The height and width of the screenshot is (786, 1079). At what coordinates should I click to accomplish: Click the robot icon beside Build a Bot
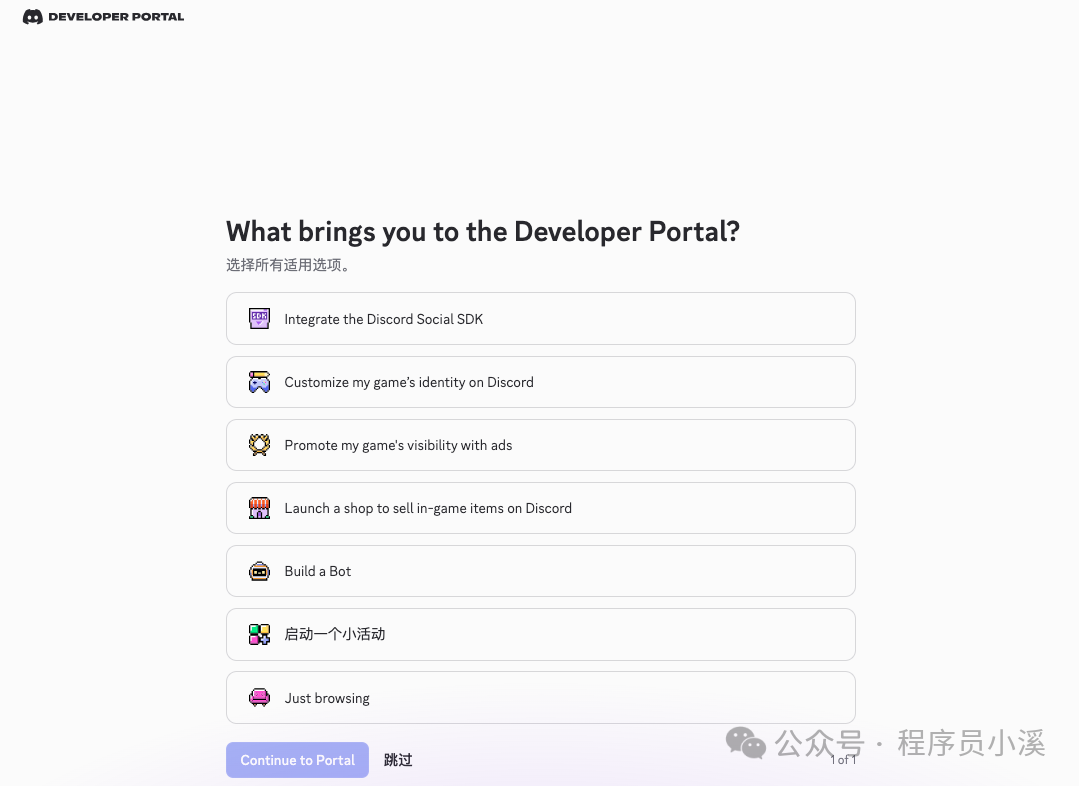click(x=259, y=571)
